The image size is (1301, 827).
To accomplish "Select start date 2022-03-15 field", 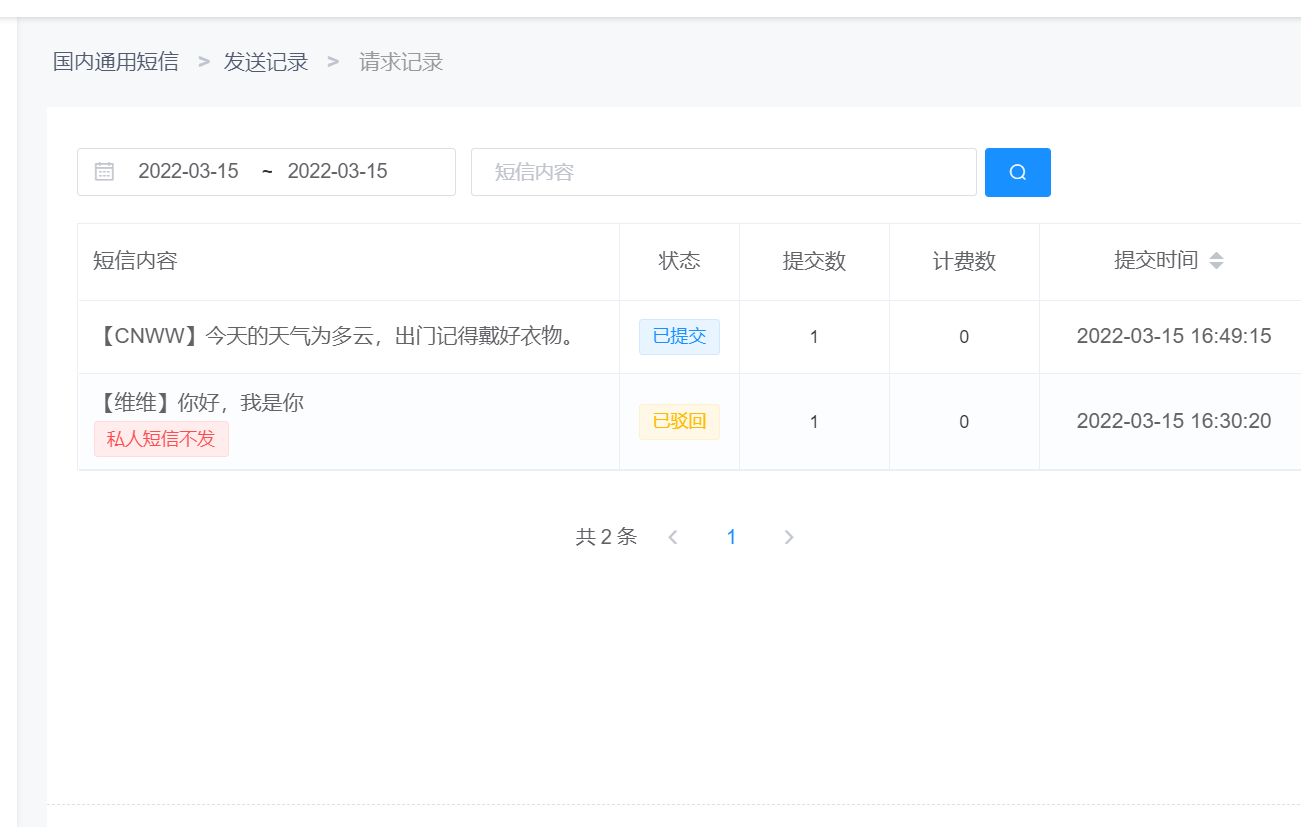I will pyautogui.click(x=188, y=171).
